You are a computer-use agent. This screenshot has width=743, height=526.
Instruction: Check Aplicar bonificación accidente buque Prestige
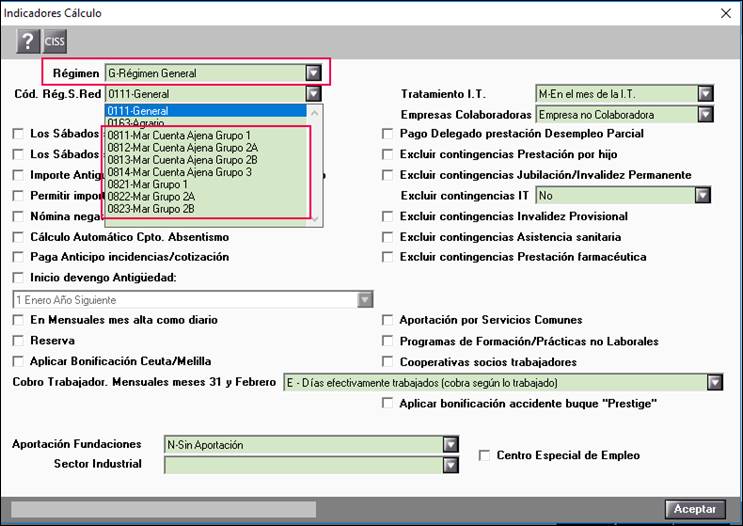[x=388, y=403]
